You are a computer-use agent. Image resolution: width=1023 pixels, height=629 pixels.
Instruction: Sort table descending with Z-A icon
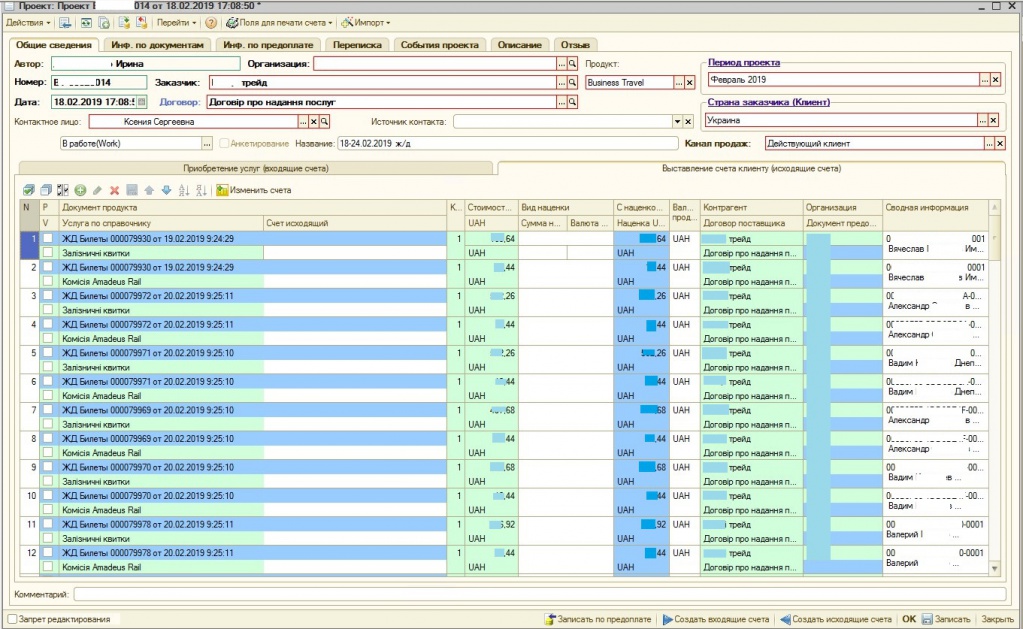click(x=202, y=191)
